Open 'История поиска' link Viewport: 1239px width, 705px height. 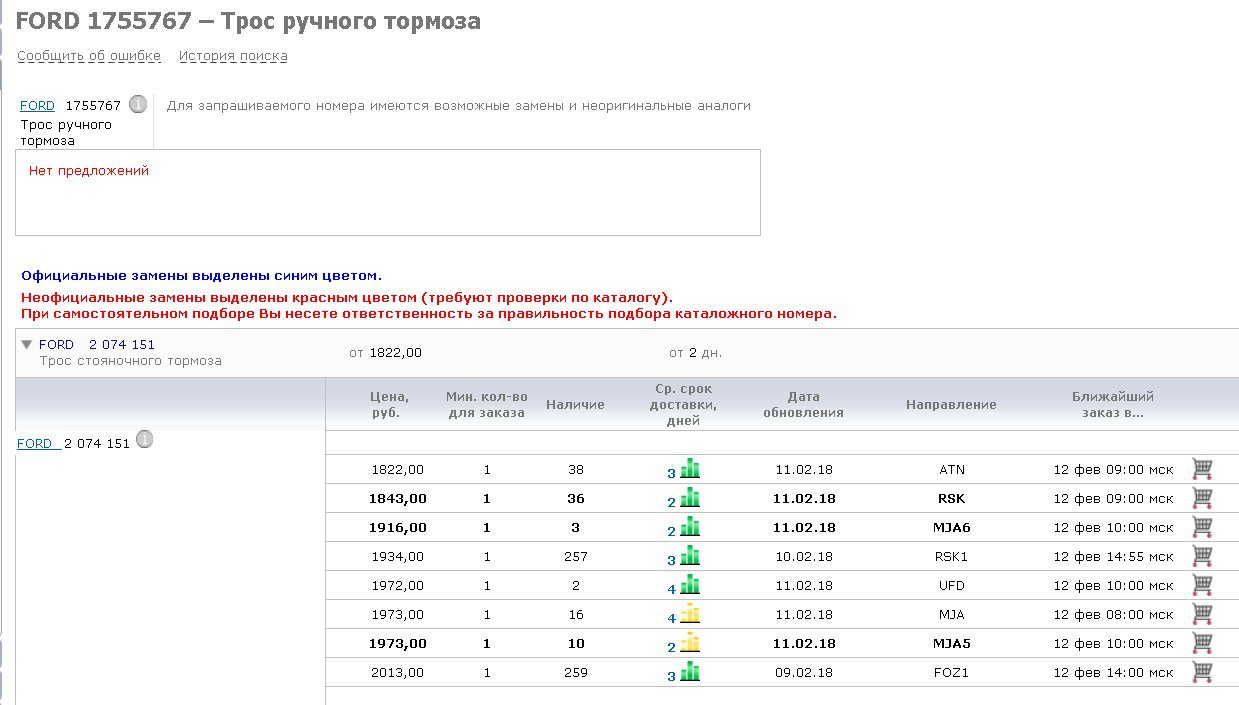[x=233, y=56]
